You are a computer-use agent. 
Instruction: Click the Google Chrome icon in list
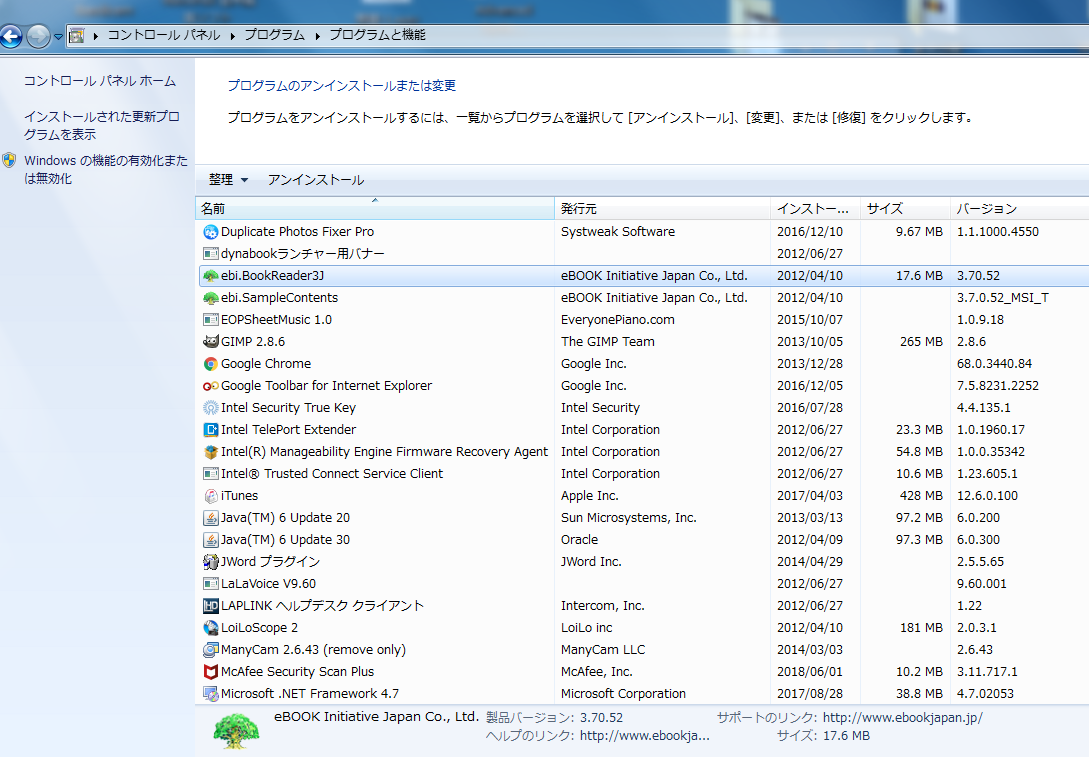[210, 364]
